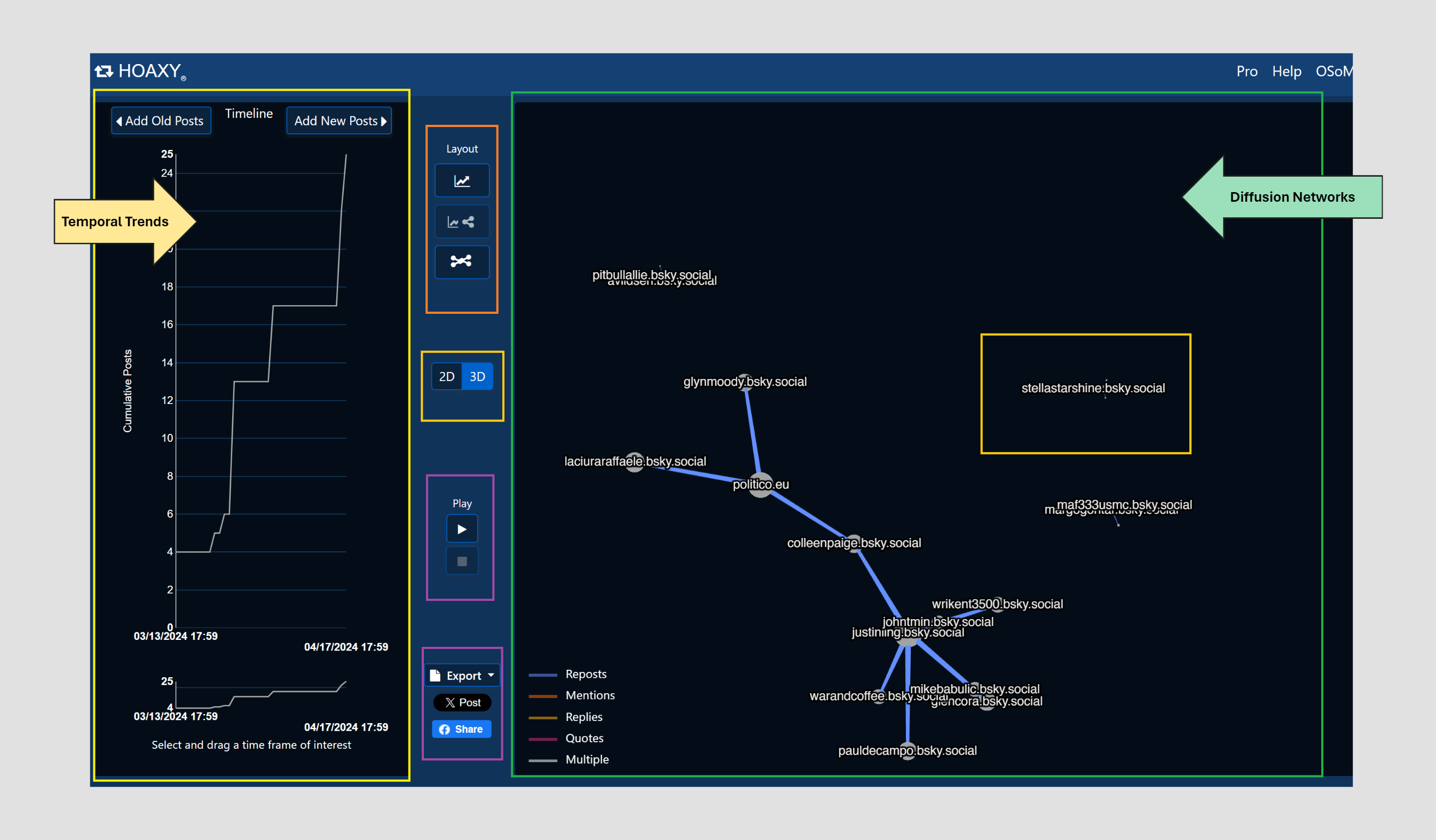Screen dimensions: 1436x840
Task: Click the Multiple legend label
Action: [x=587, y=760]
